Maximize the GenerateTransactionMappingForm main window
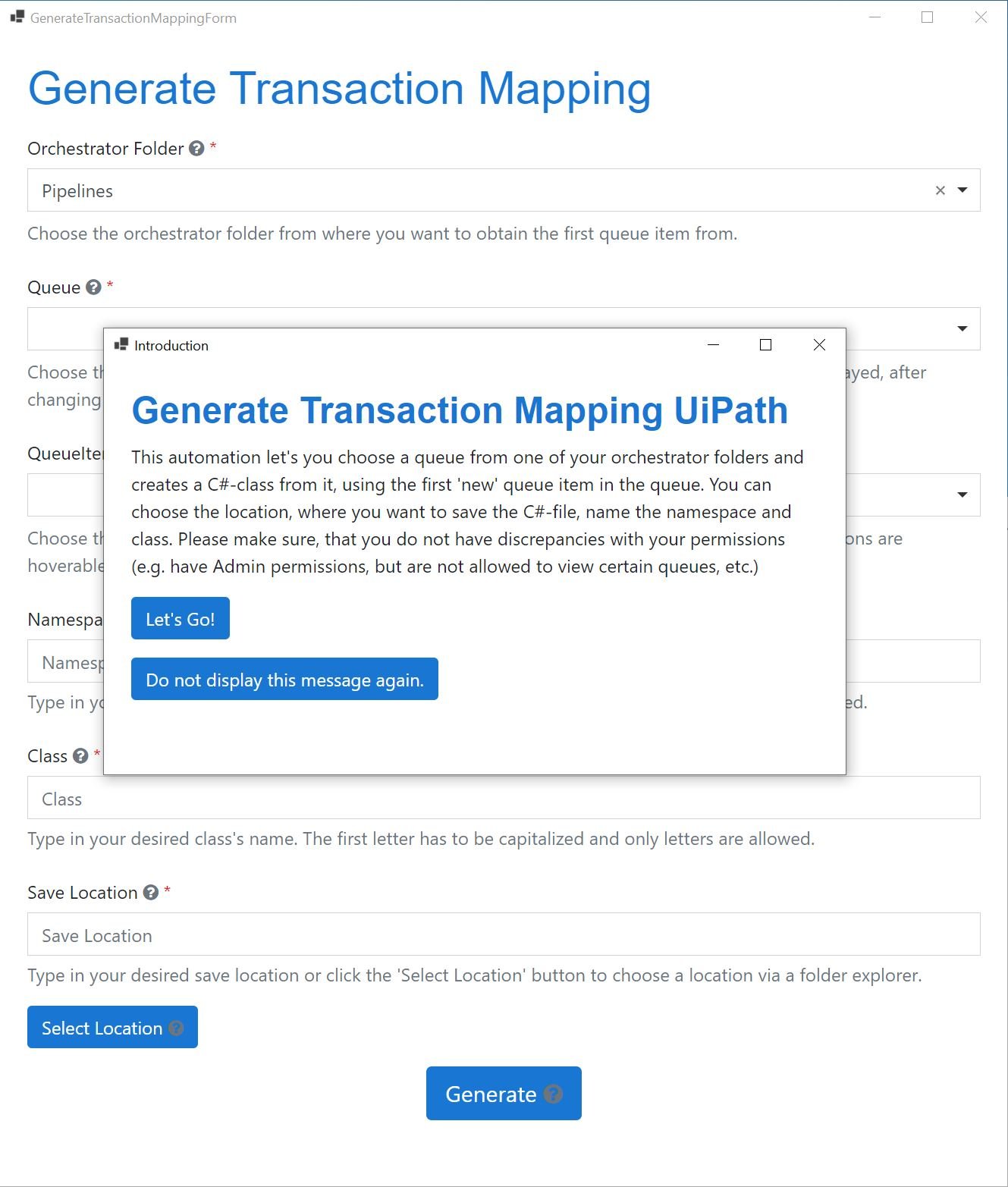Image resolution: width=1008 pixels, height=1187 pixels. [927, 17]
